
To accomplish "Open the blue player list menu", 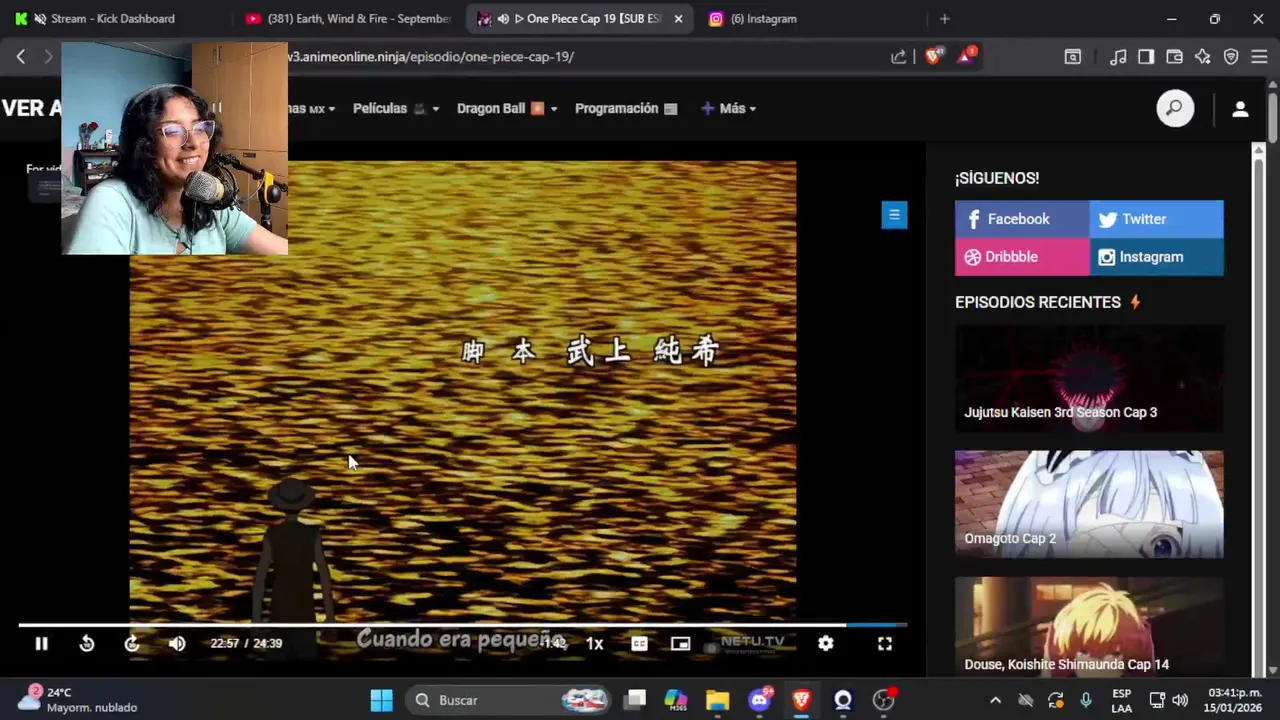I will (x=894, y=214).
